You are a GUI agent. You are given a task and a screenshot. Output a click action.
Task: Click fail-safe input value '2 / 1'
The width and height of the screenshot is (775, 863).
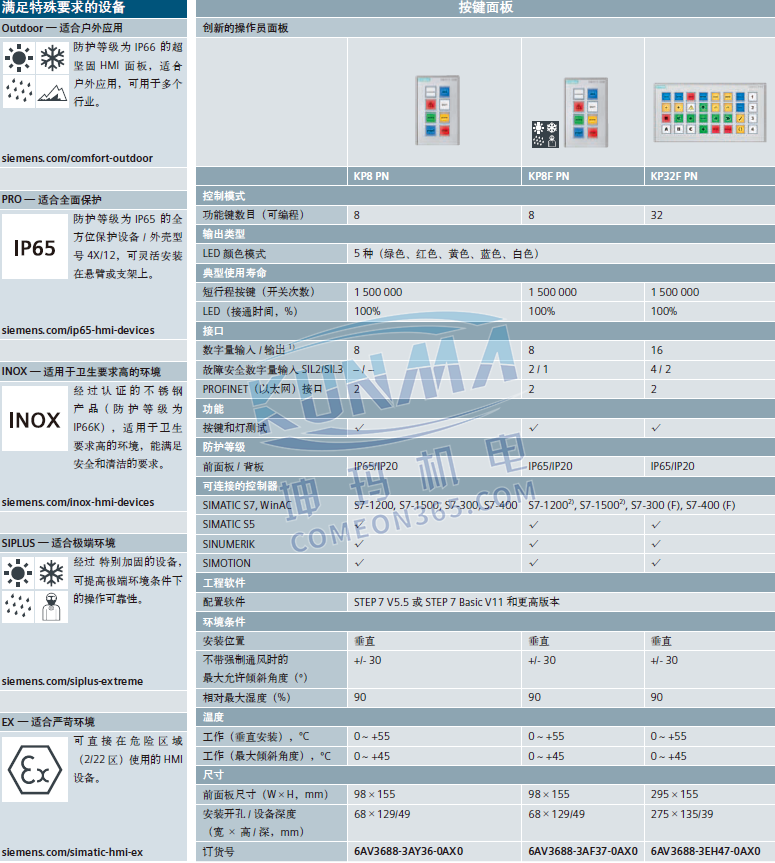(538, 369)
